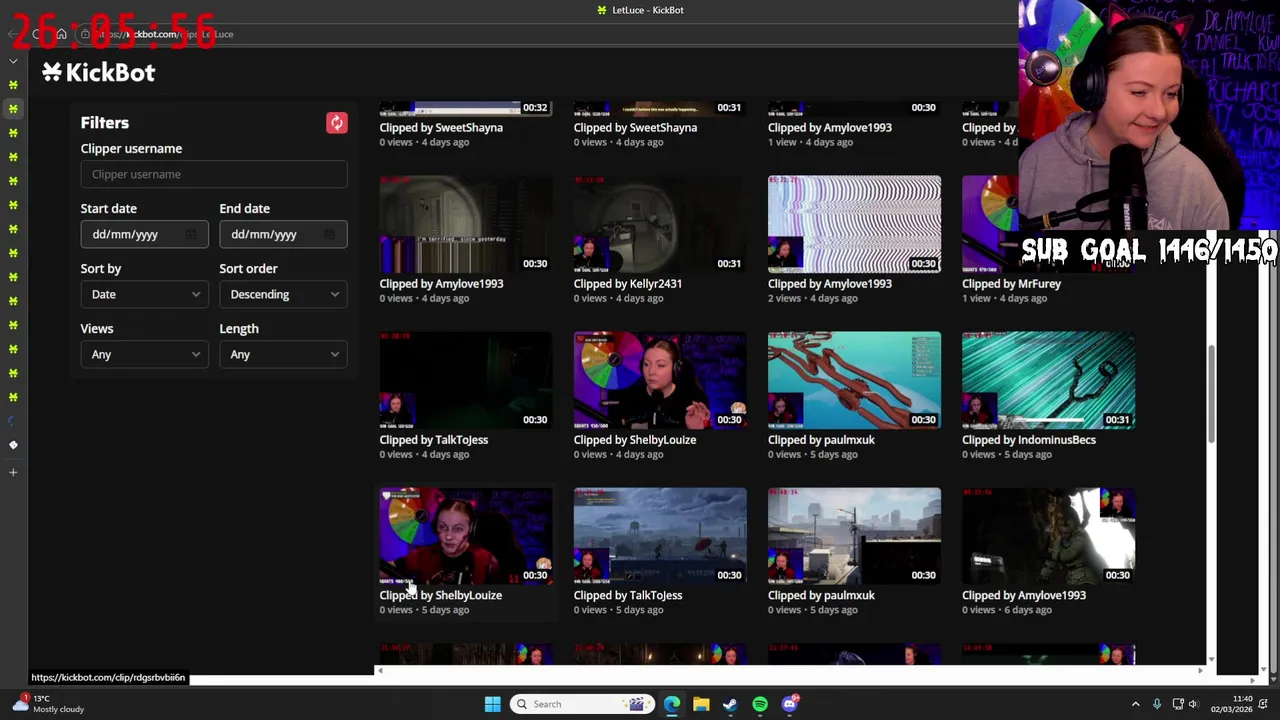Screen dimensions: 1280x720
Task: Click the End date input field
Action: [x=283, y=234]
